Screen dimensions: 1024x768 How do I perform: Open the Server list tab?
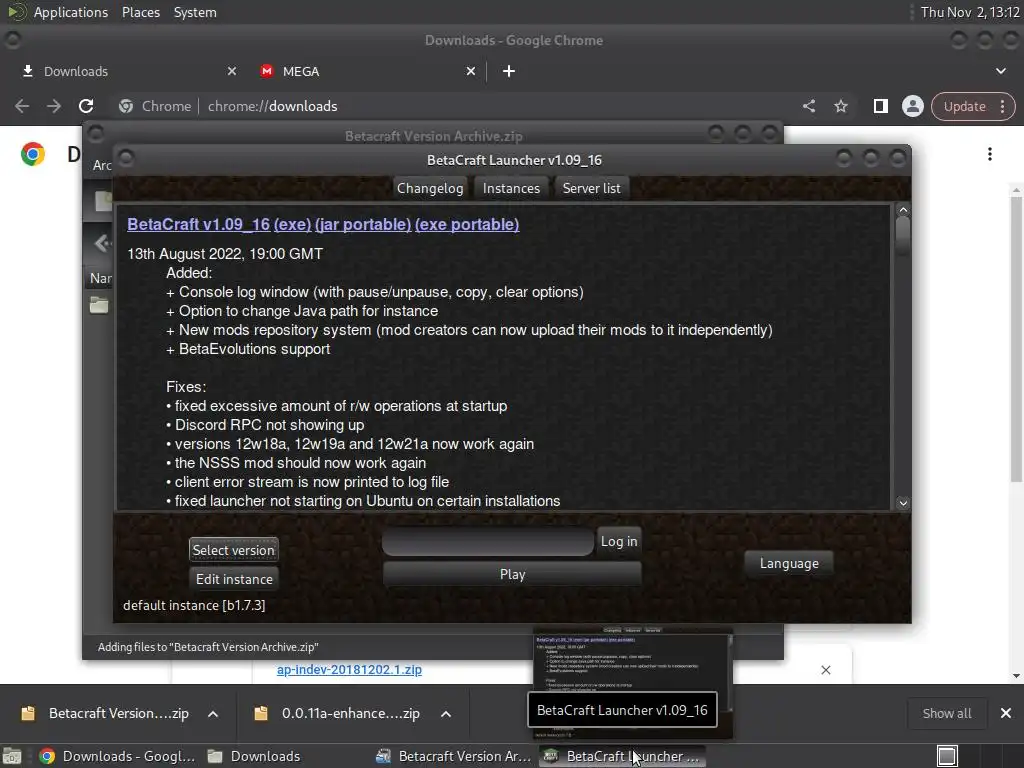[592, 188]
